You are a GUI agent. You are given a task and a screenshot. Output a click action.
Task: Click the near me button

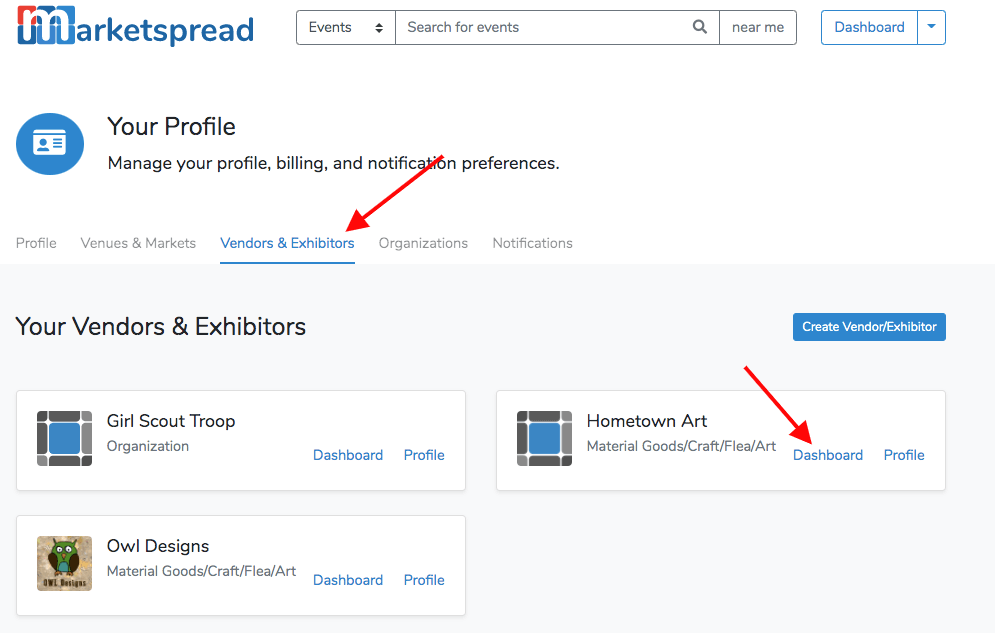pos(758,27)
